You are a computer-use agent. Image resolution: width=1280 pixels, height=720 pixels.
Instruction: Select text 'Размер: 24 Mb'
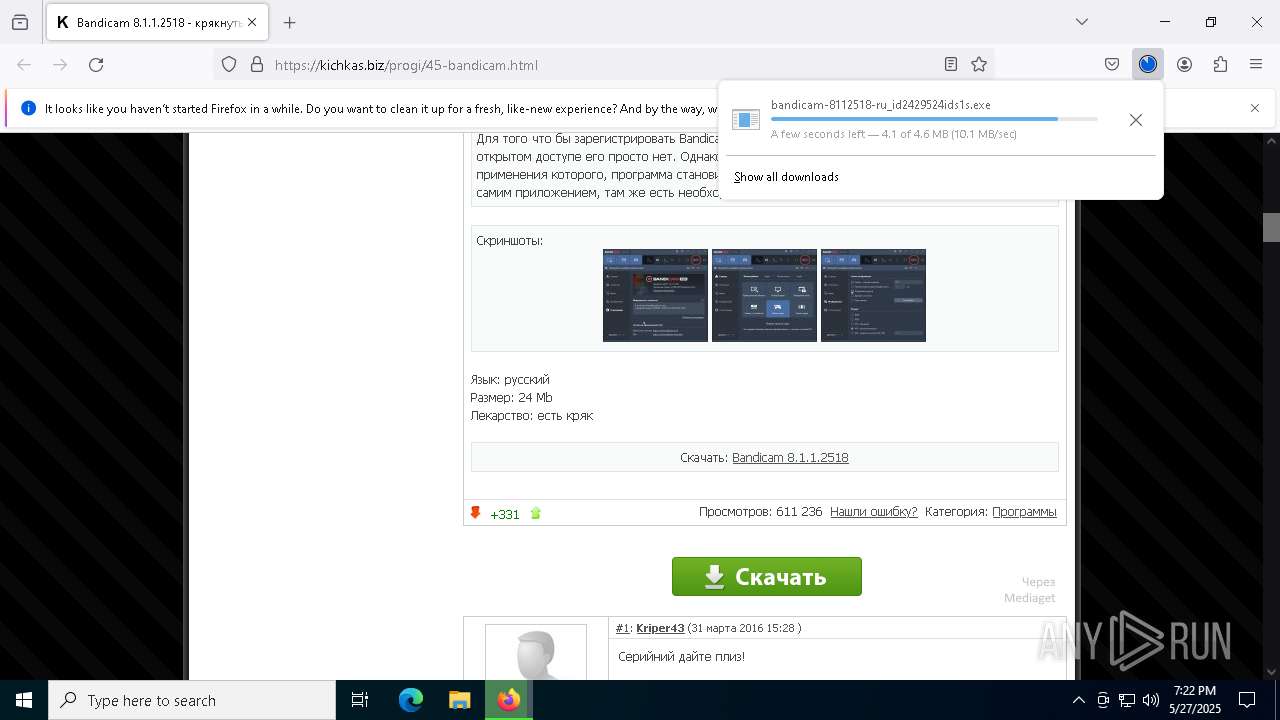click(x=511, y=397)
